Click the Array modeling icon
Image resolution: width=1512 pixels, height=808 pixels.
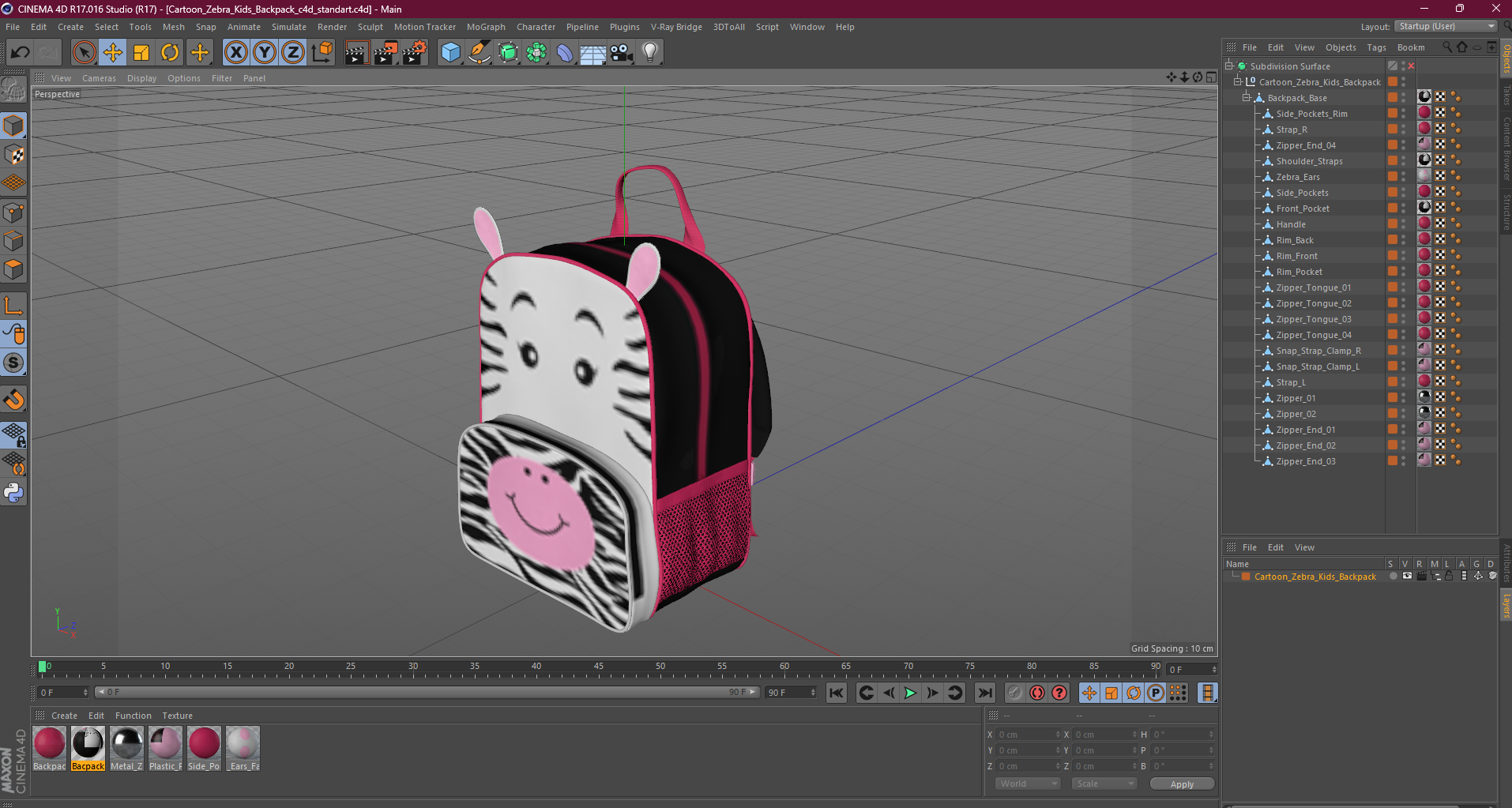coord(536,53)
